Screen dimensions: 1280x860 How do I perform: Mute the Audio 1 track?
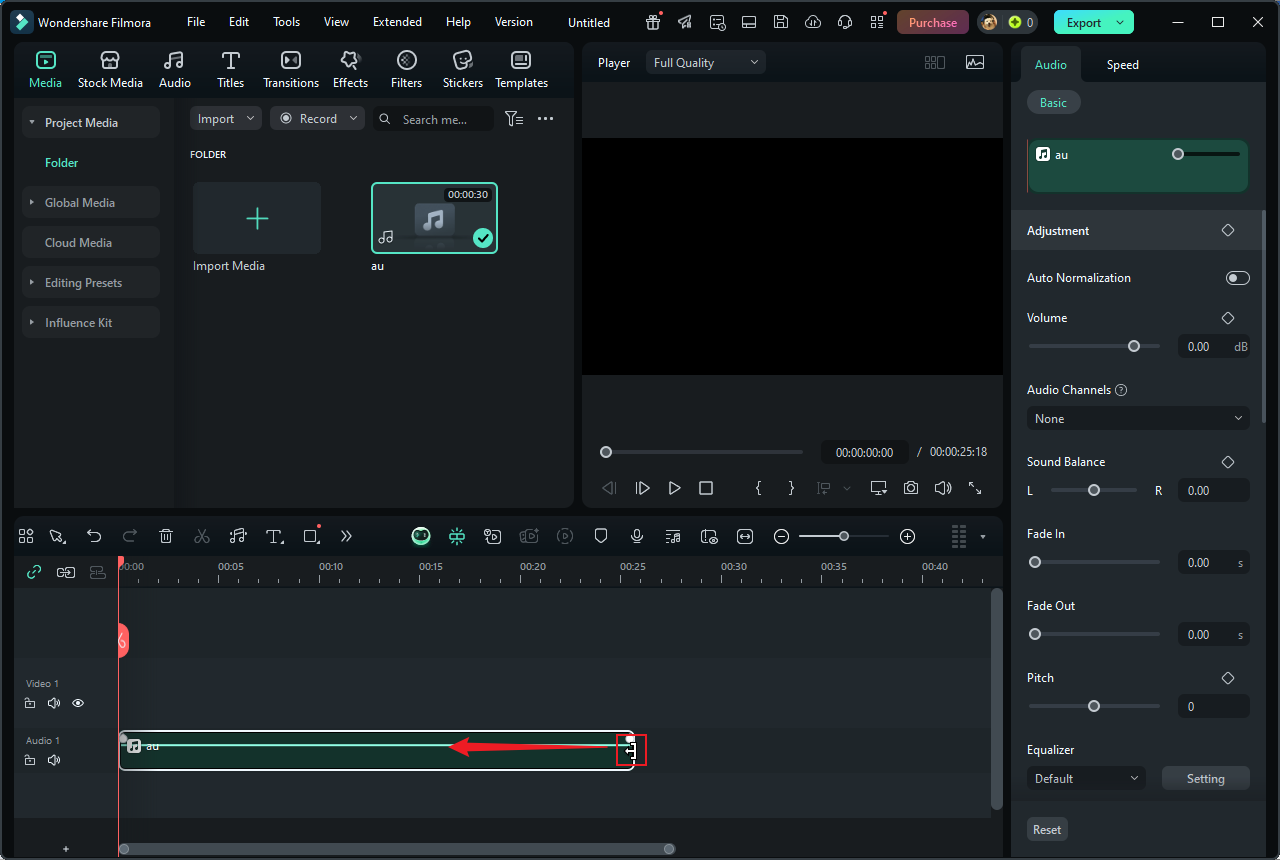(x=54, y=760)
